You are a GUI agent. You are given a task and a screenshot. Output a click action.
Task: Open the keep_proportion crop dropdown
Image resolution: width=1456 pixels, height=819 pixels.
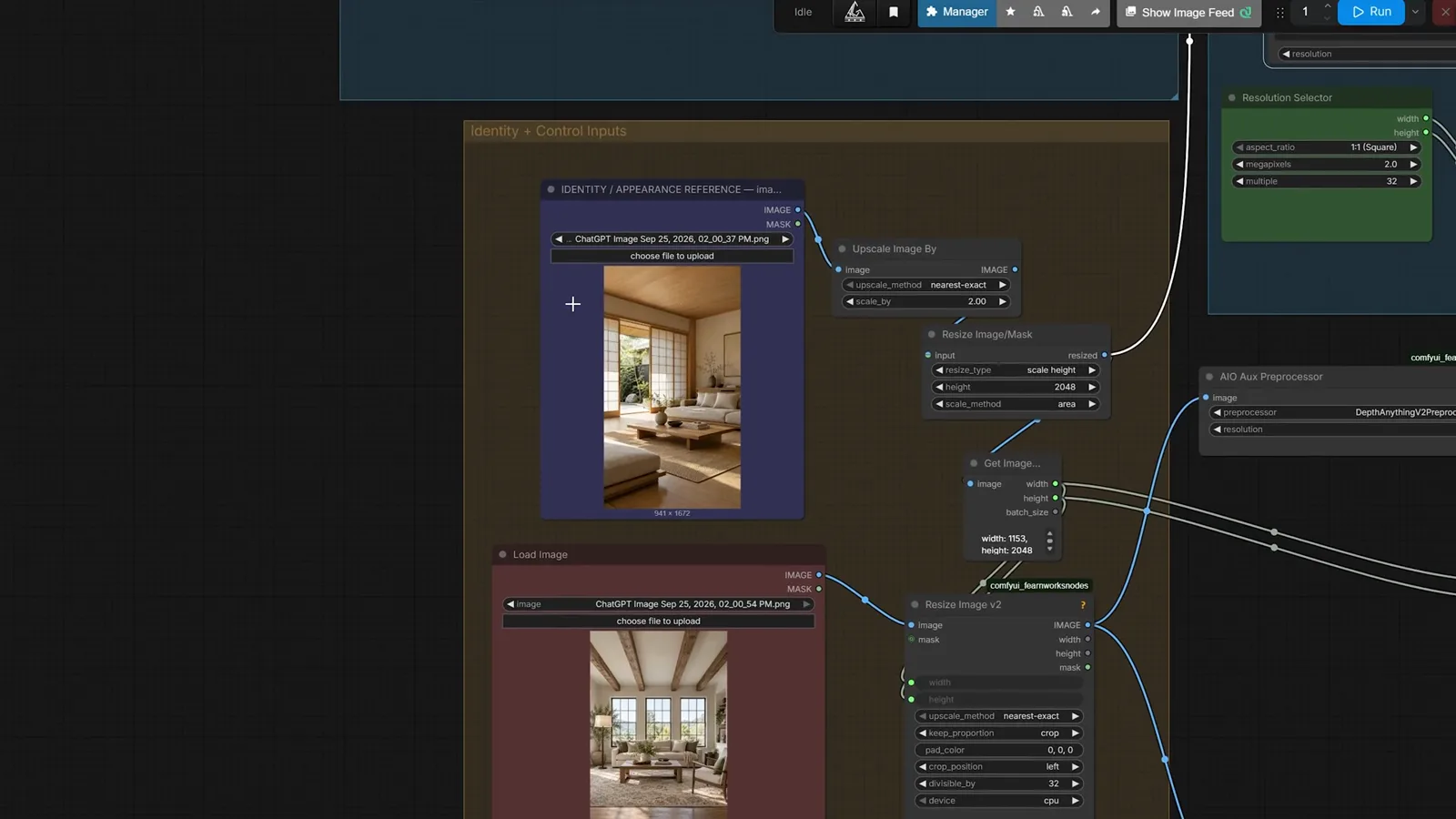998,733
